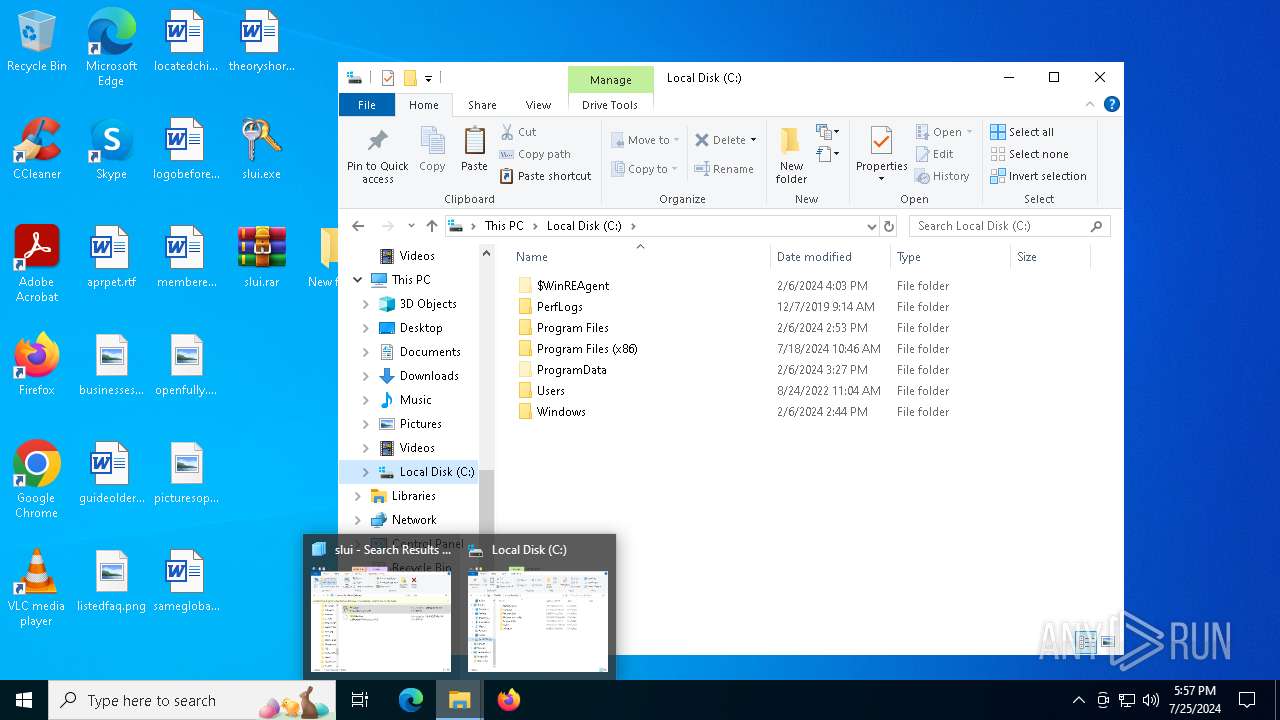This screenshot has width=1280, height=720.
Task: Click Copy path command
Action: click(x=535, y=154)
